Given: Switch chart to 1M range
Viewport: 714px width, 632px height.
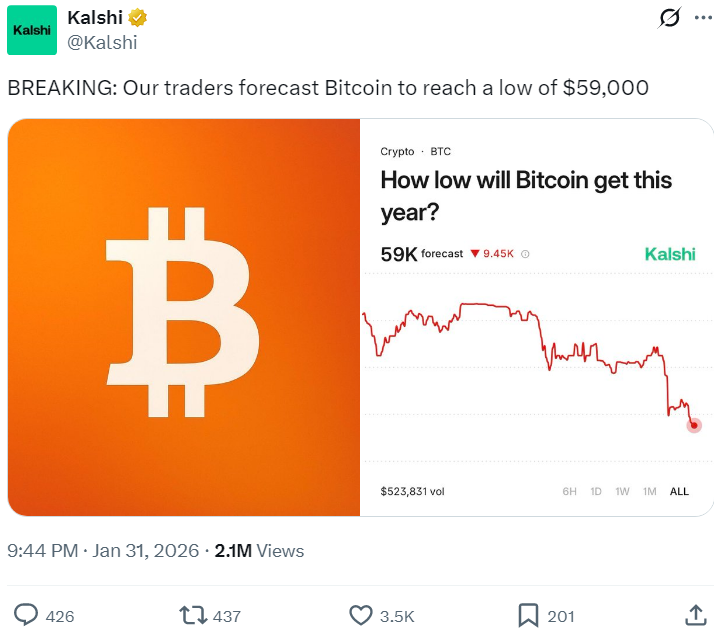Looking at the screenshot, I should [x=649, y=491].
